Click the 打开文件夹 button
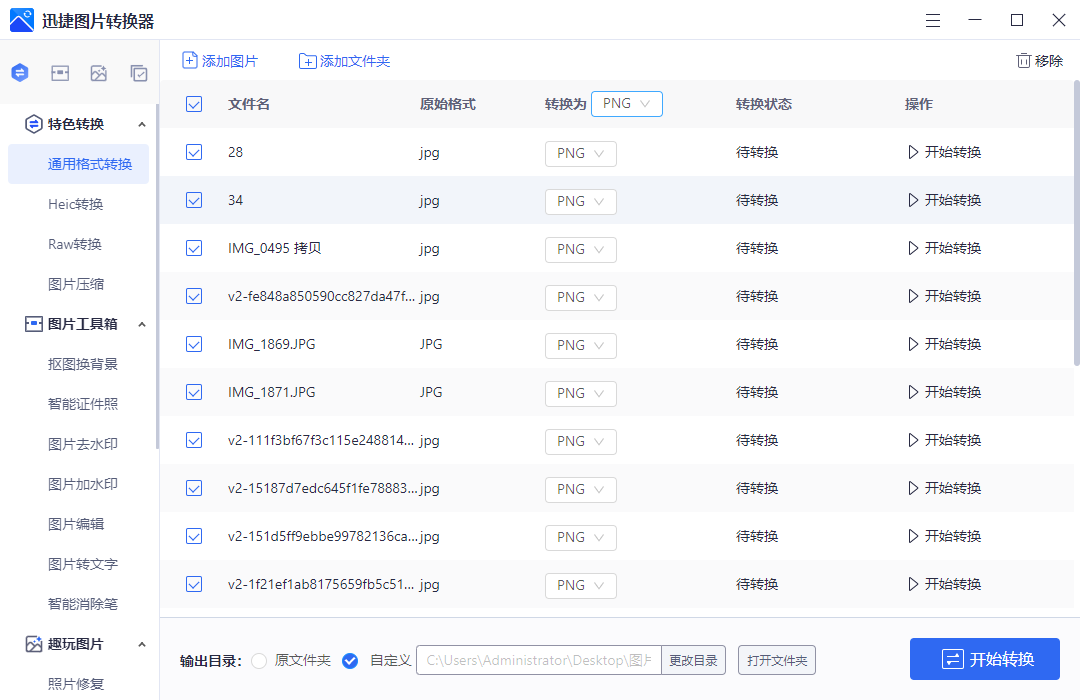The image size is (1080, 700). [x=777, y=661]
